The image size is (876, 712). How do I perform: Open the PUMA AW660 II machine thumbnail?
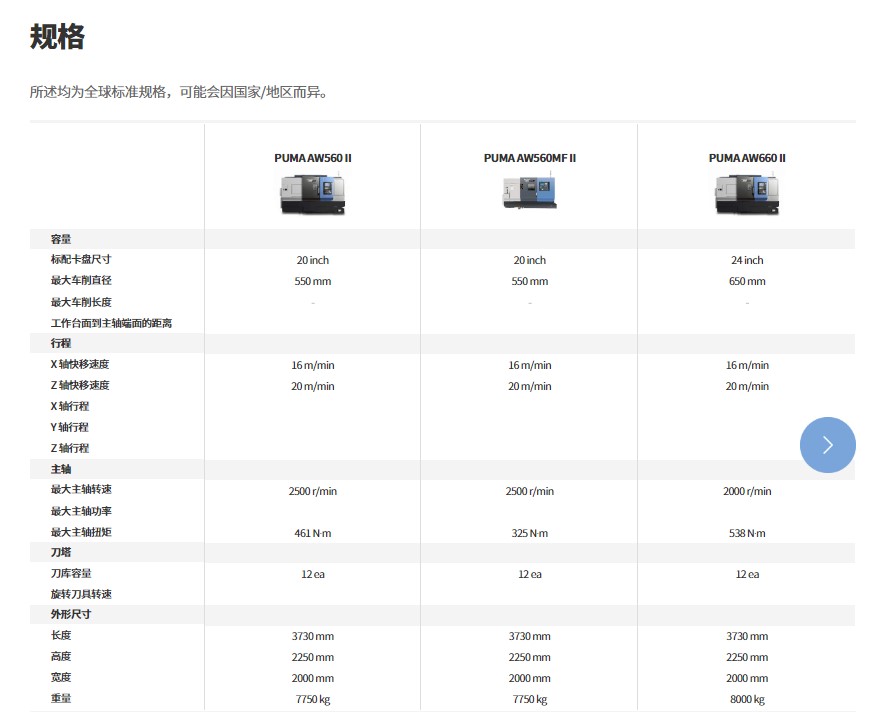pos(747,194)
